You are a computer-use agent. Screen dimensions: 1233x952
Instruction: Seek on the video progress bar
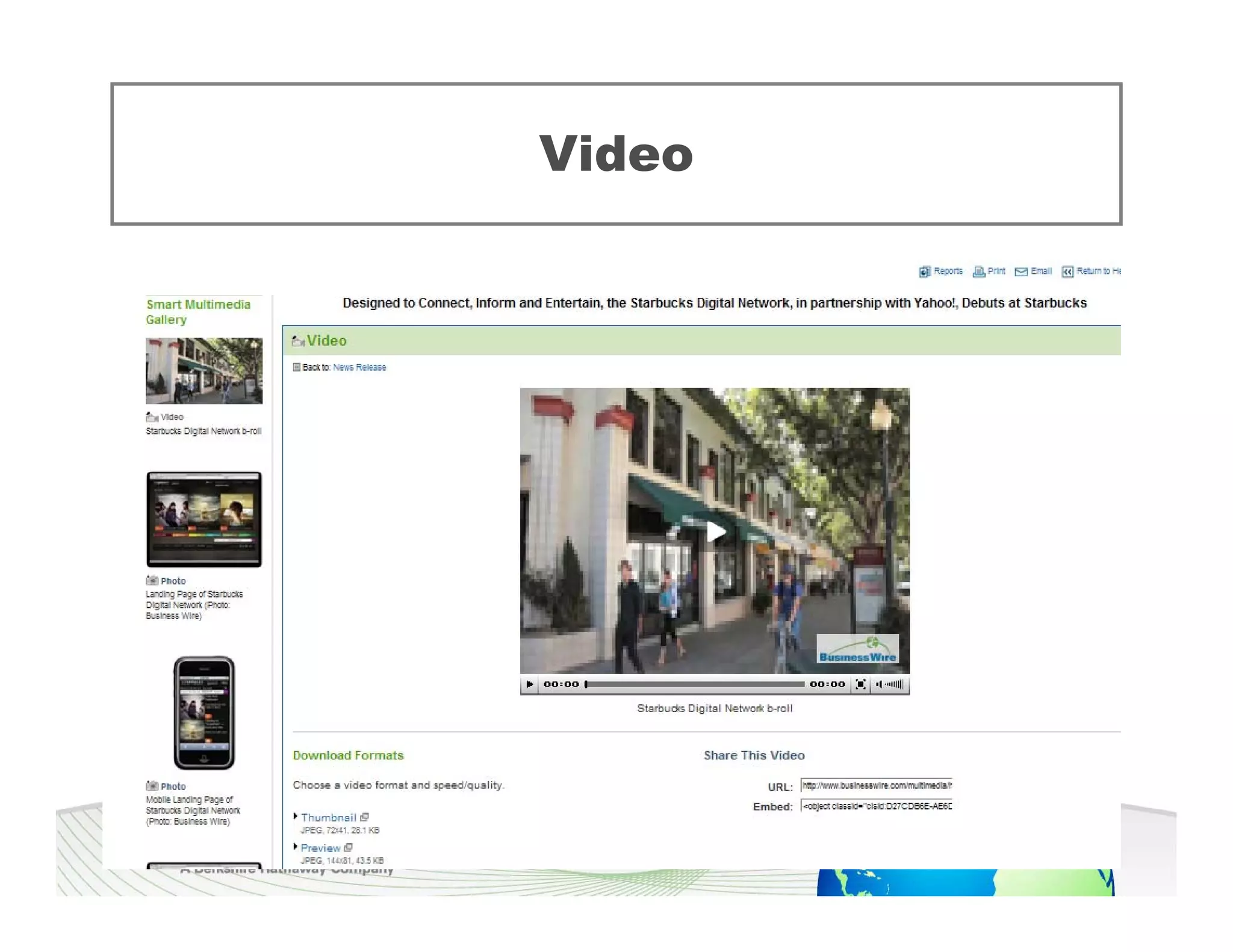point(694,684)
